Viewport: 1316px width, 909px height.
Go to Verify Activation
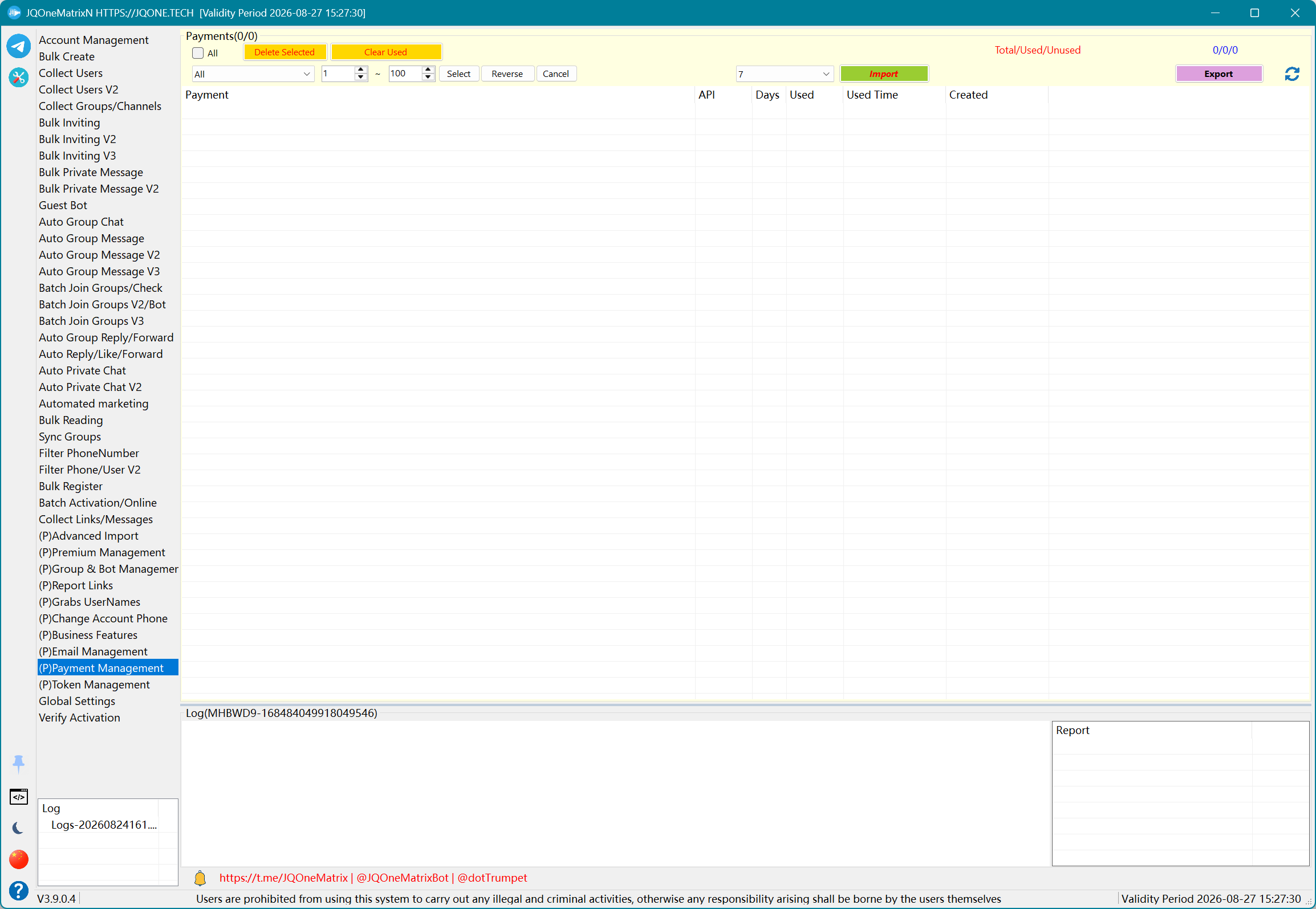pos(79,718)
